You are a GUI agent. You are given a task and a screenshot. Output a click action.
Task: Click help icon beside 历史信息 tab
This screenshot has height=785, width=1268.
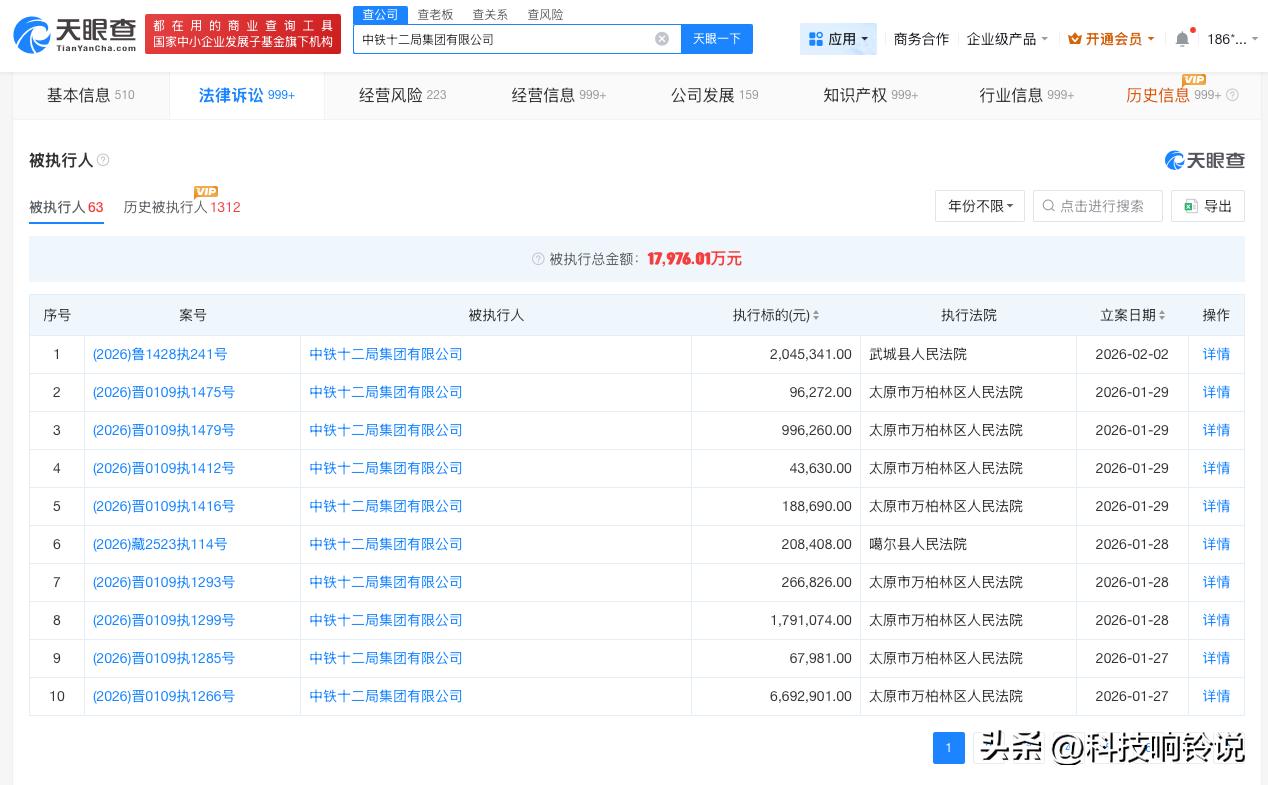(1232, 96)
